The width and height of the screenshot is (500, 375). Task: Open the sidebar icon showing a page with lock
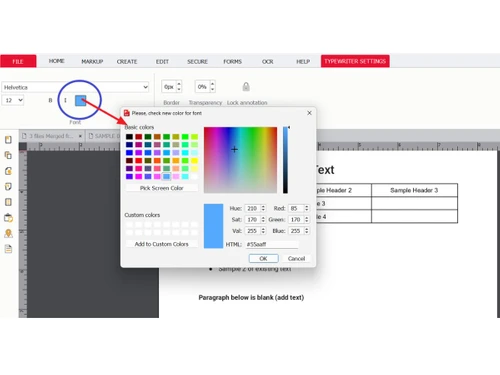click(8, 171)
